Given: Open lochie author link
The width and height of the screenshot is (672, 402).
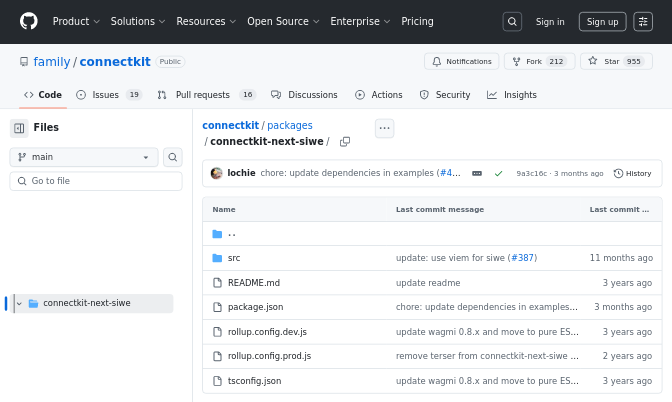Looking at the screenshot, I should (241, 173).
